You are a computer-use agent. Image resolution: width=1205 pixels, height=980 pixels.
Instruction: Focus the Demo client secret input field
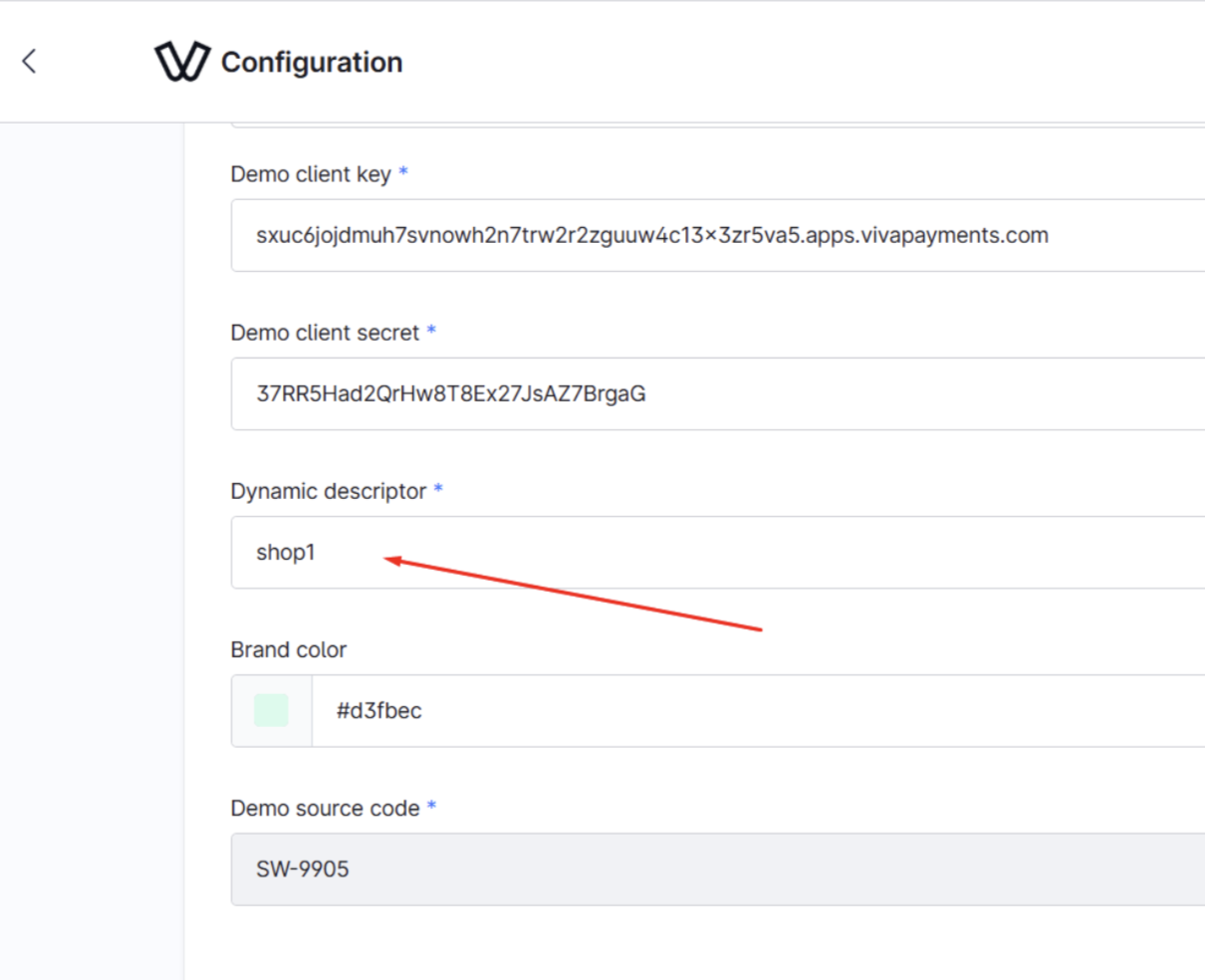tap(718, 393)
